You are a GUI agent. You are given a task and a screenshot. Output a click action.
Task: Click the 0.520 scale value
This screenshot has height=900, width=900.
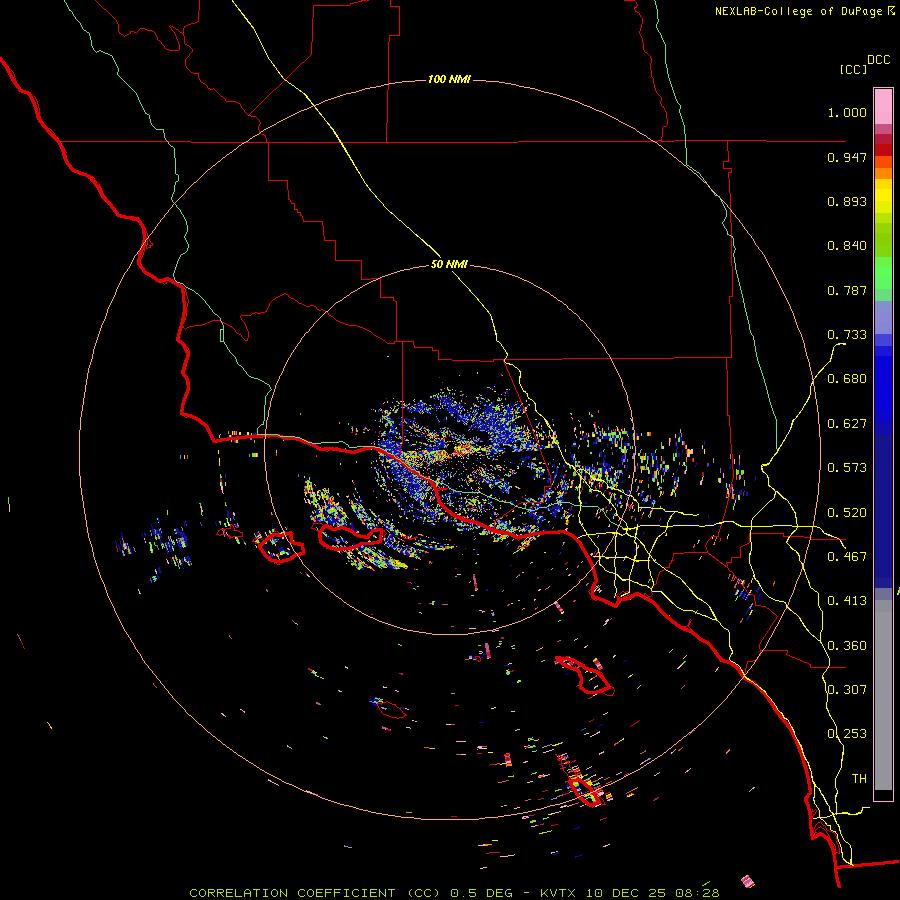click(847, 513)
